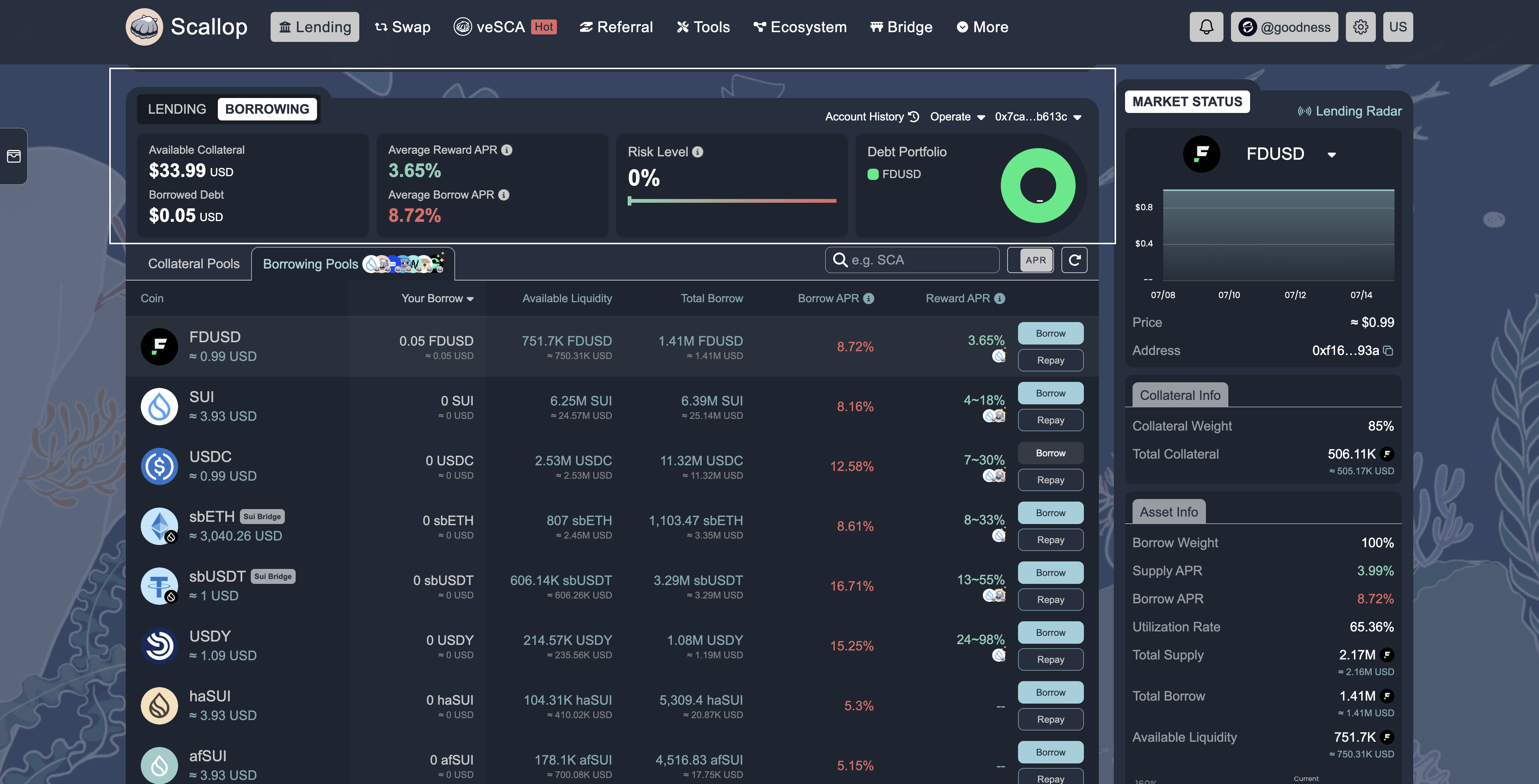Screen dimensions: 1539x784
Task: Click the USDY coin icon
Action: [159, 646]
